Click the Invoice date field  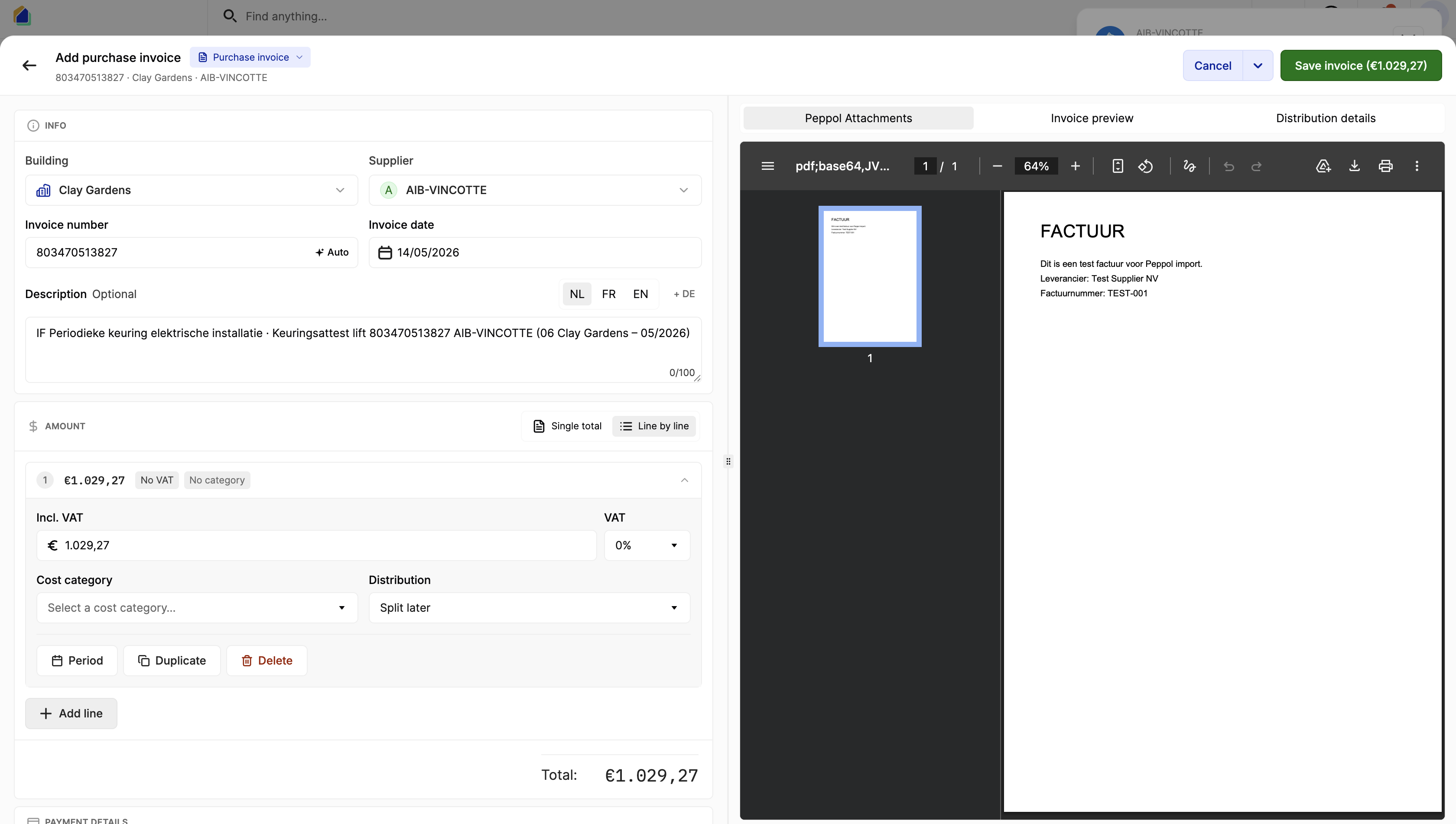[x=535, y=253]
